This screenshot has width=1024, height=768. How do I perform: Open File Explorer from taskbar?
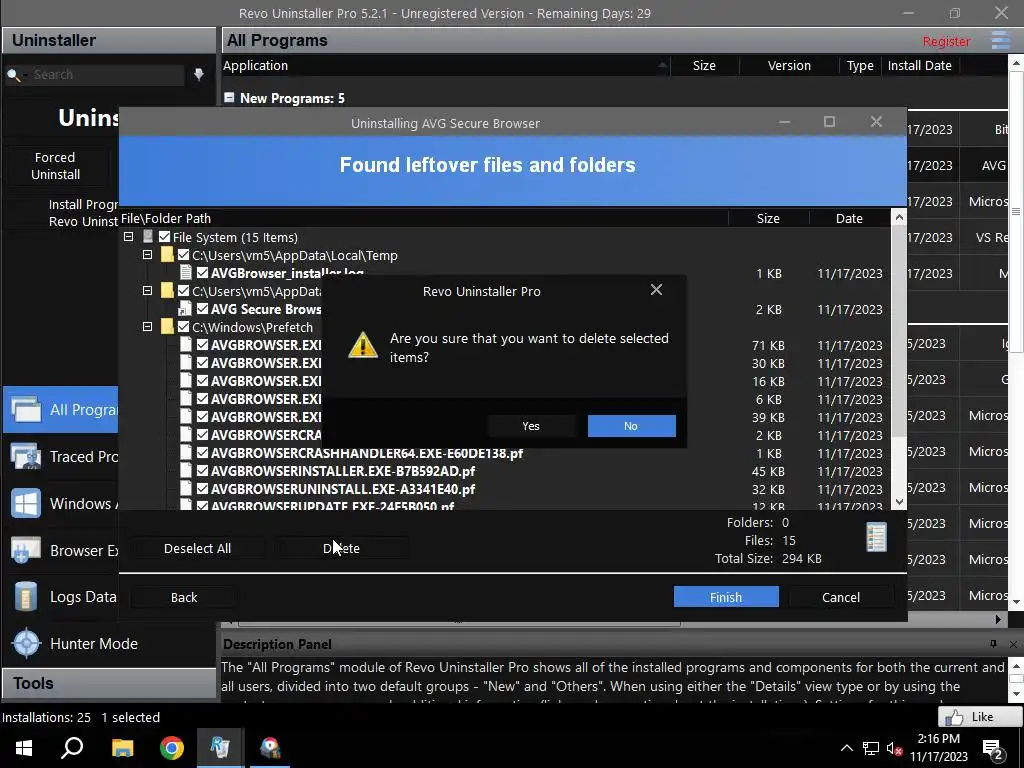click(122, 748)
